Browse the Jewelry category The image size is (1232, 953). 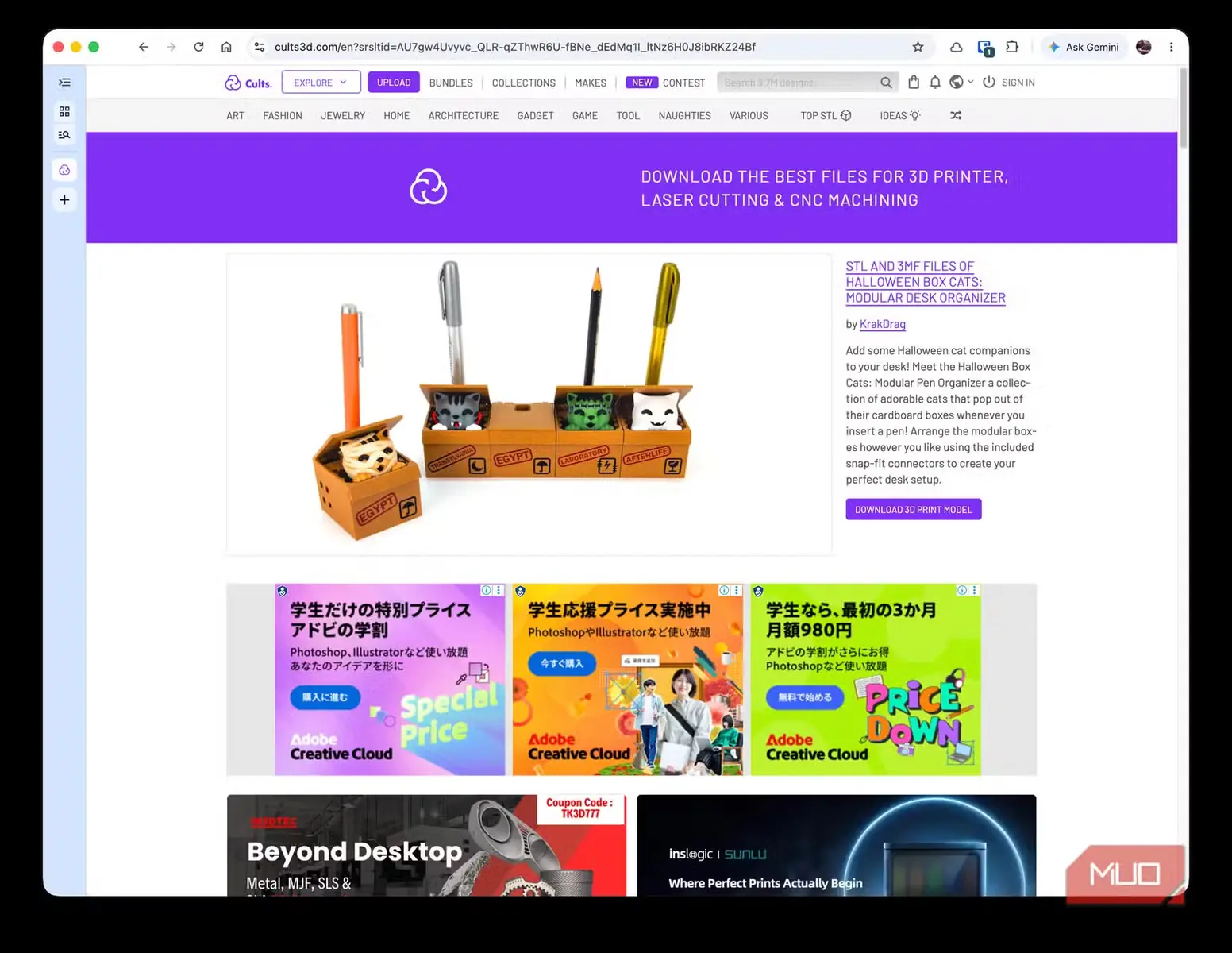[x=343, y=116]
